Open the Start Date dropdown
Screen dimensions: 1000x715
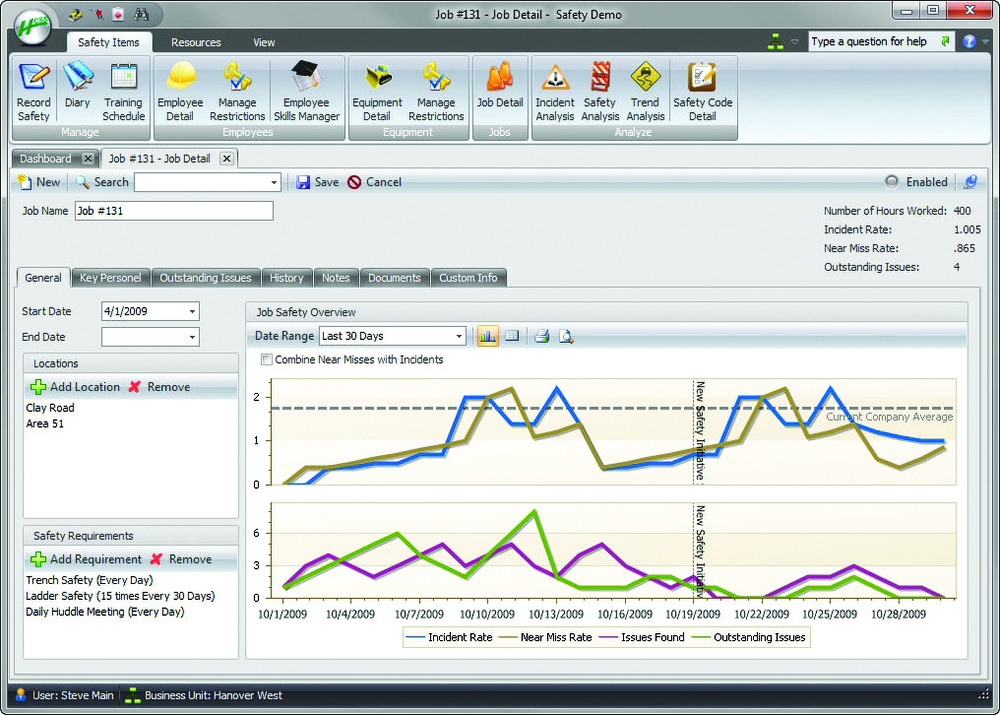pos(192,311)
